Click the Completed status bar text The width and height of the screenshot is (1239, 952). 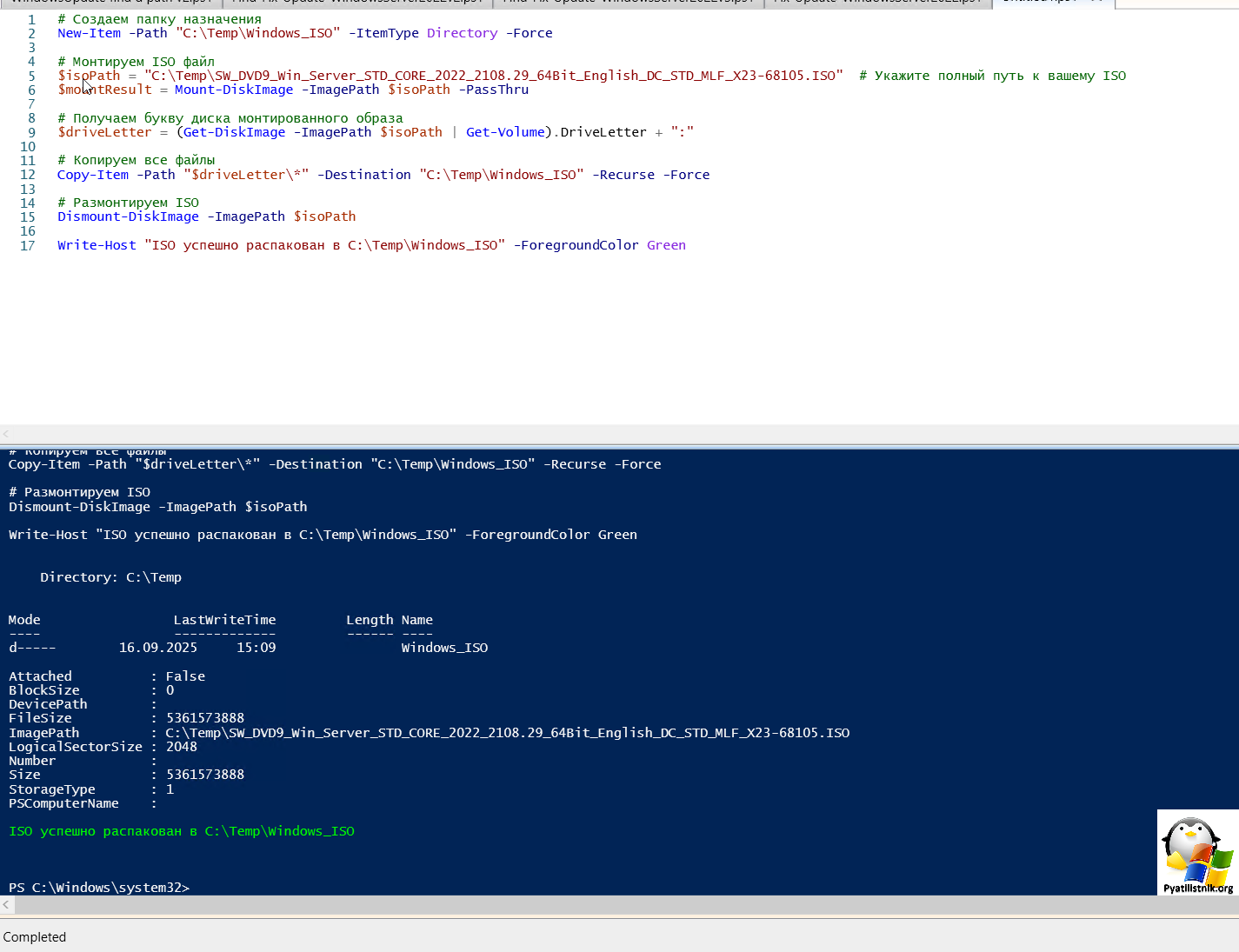(35, 937)
